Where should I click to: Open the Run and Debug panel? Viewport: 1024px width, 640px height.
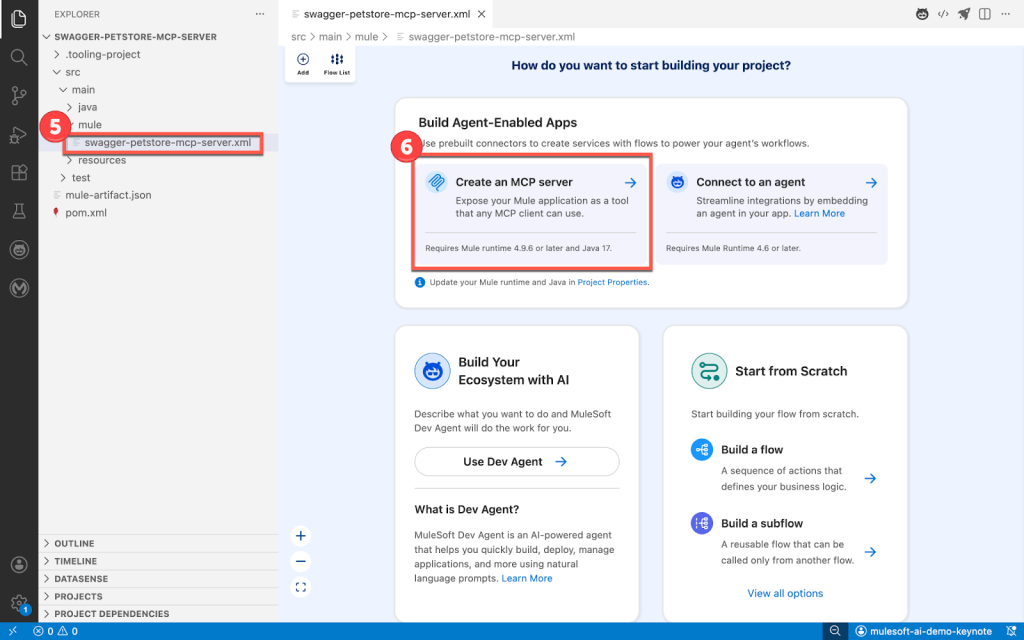(18, 133)
